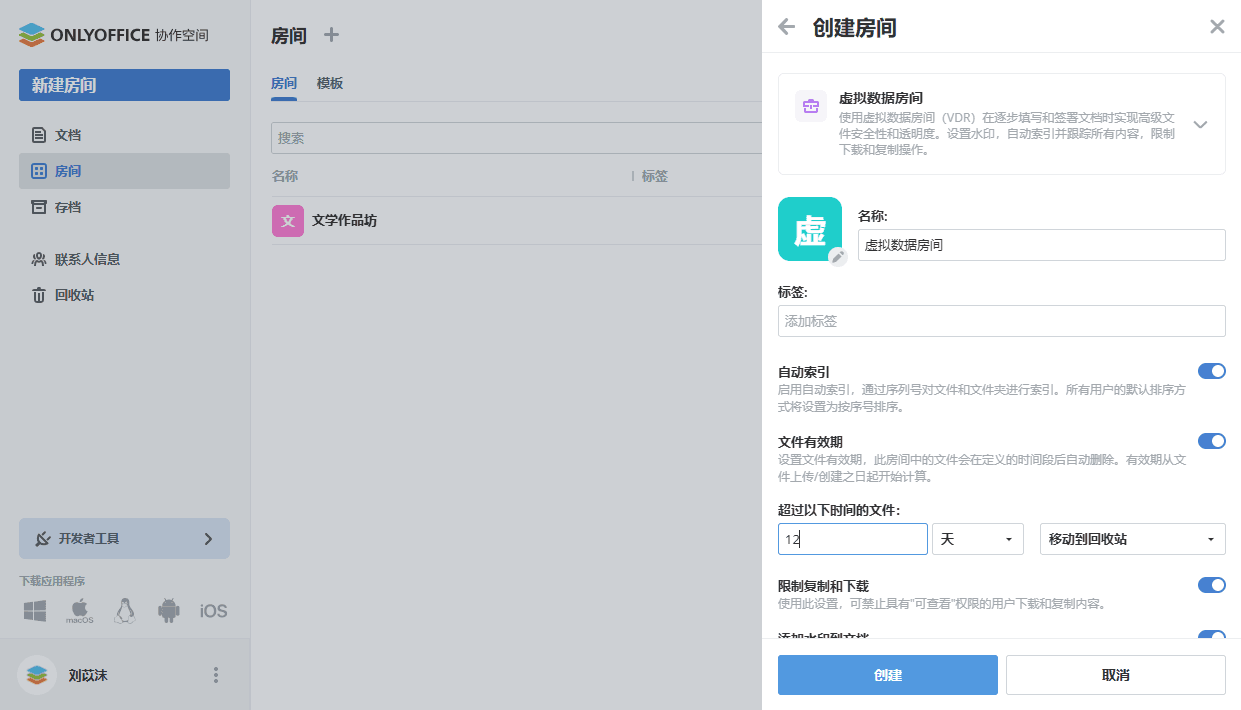This screenshot has height=710, width=1241.
Task: Click the 创建 button
Action: click(x=888, y=675)
